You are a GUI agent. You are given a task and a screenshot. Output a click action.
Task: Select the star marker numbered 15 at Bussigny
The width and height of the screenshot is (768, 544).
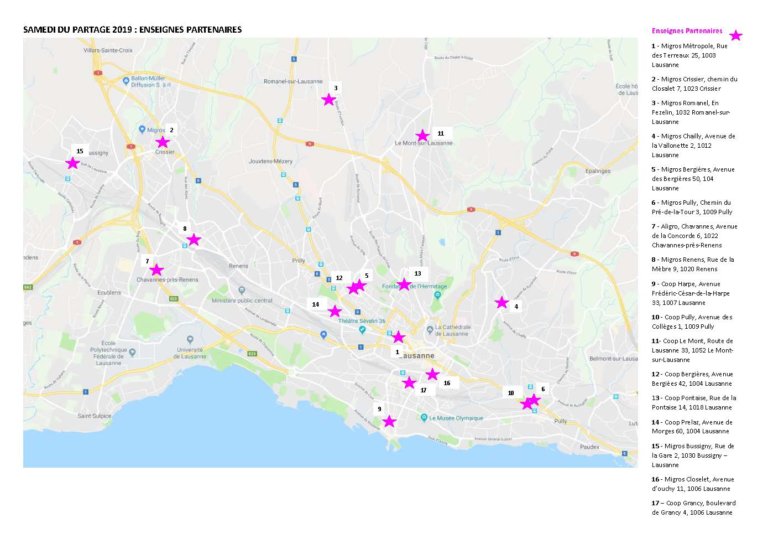click(72, 163)
